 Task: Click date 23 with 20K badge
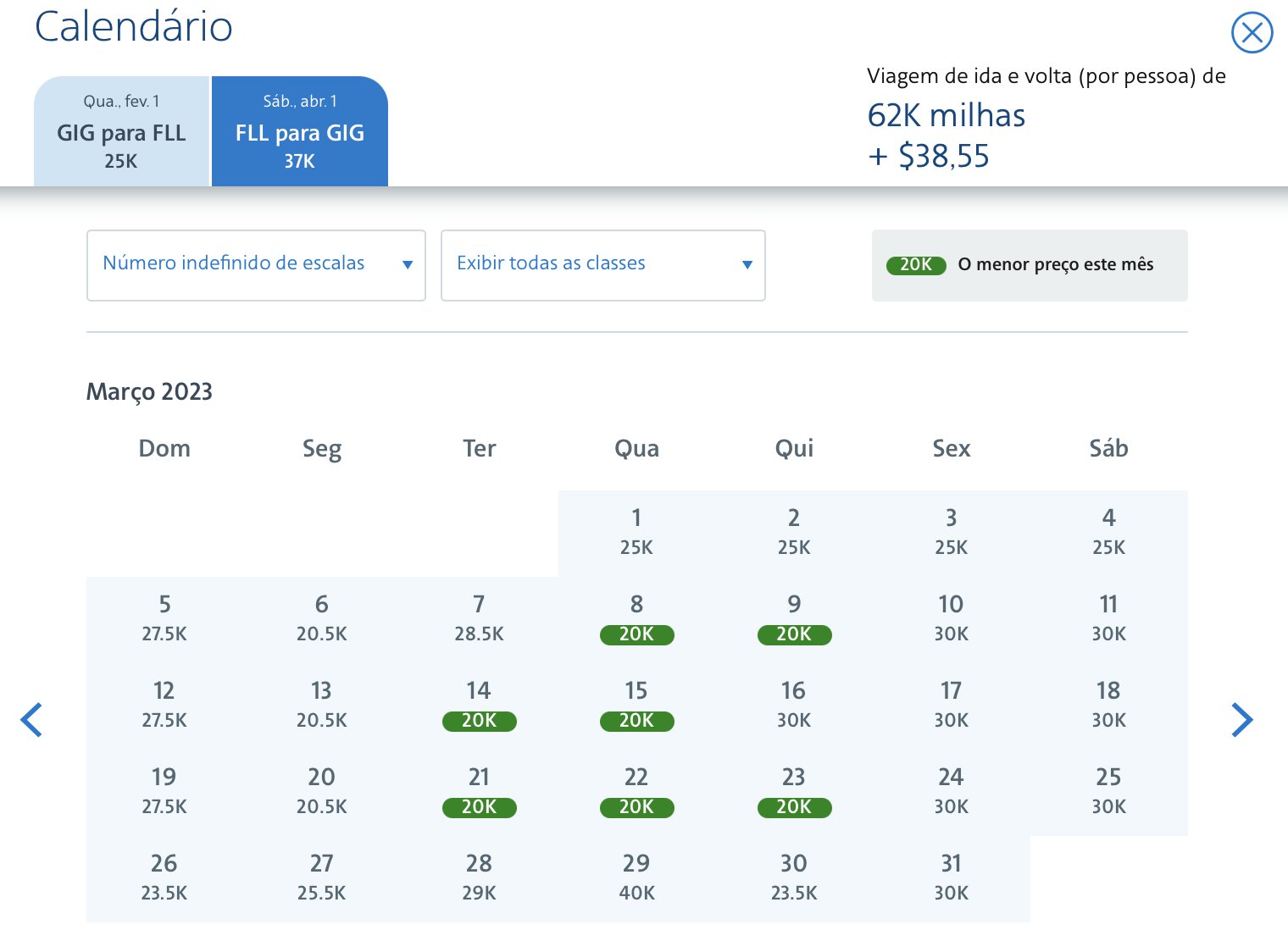794,793
